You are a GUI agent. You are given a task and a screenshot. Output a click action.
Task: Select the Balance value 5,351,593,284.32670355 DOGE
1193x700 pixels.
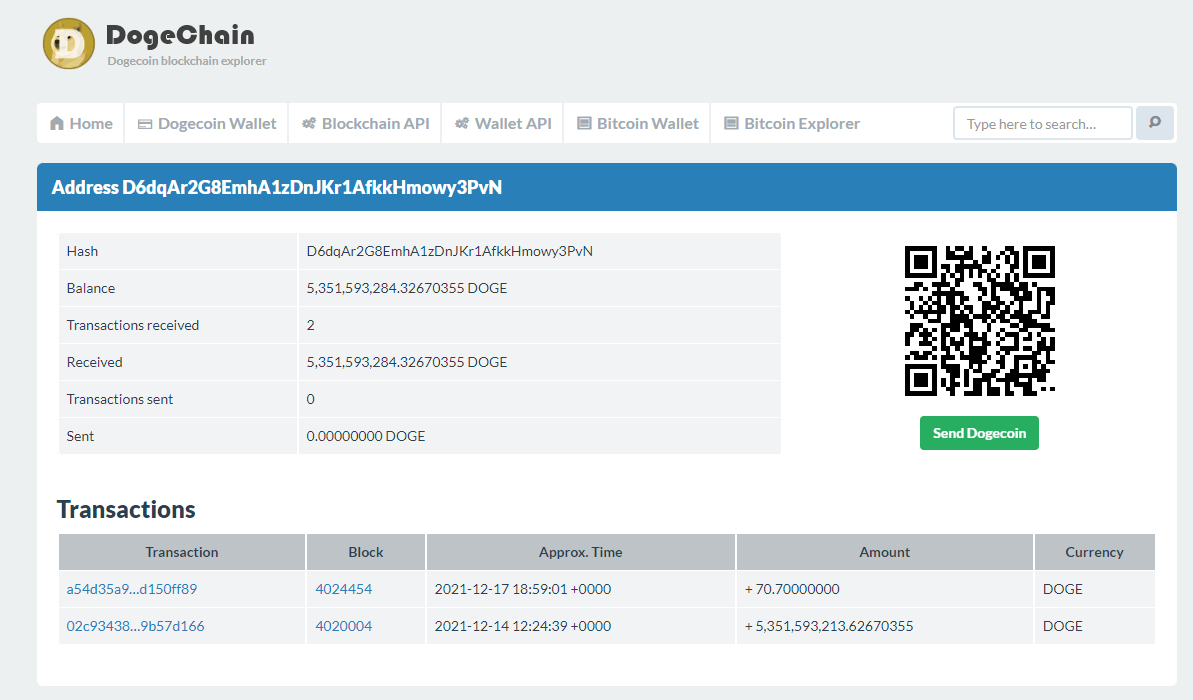tap(407, 288)
